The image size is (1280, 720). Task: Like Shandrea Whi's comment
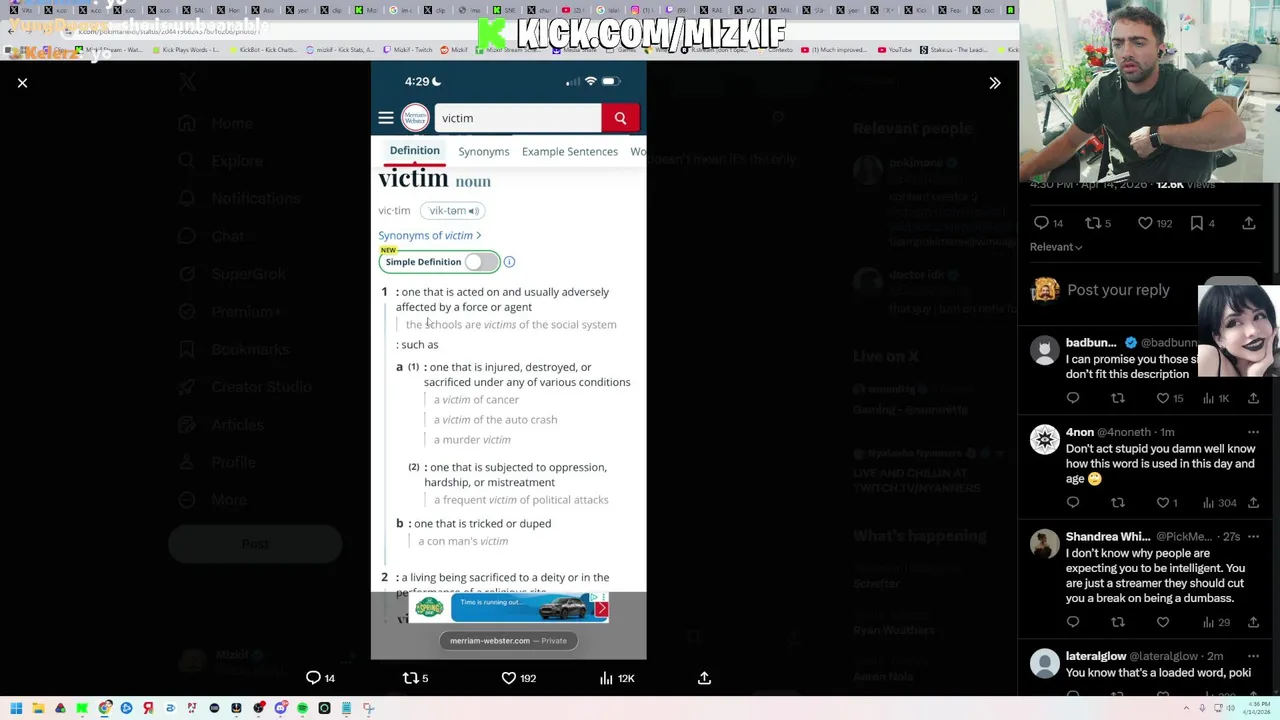1163,622
